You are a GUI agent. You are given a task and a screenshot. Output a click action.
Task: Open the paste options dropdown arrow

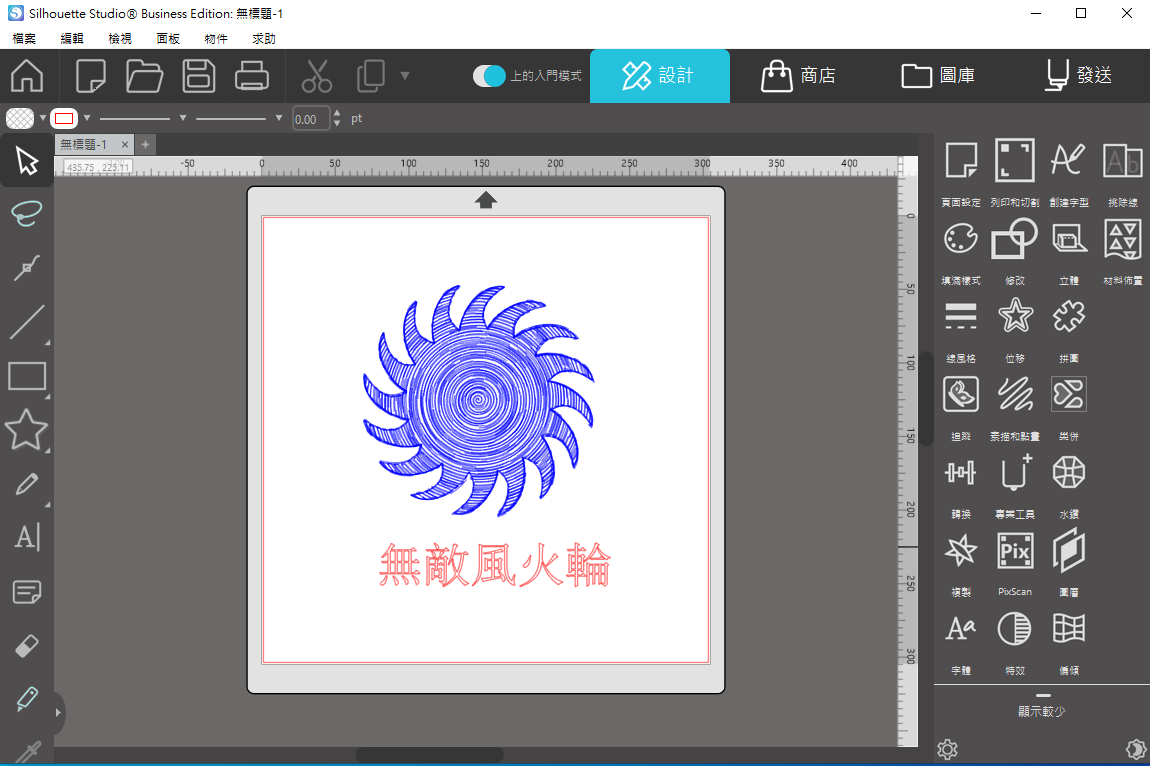tap(405, 75)
